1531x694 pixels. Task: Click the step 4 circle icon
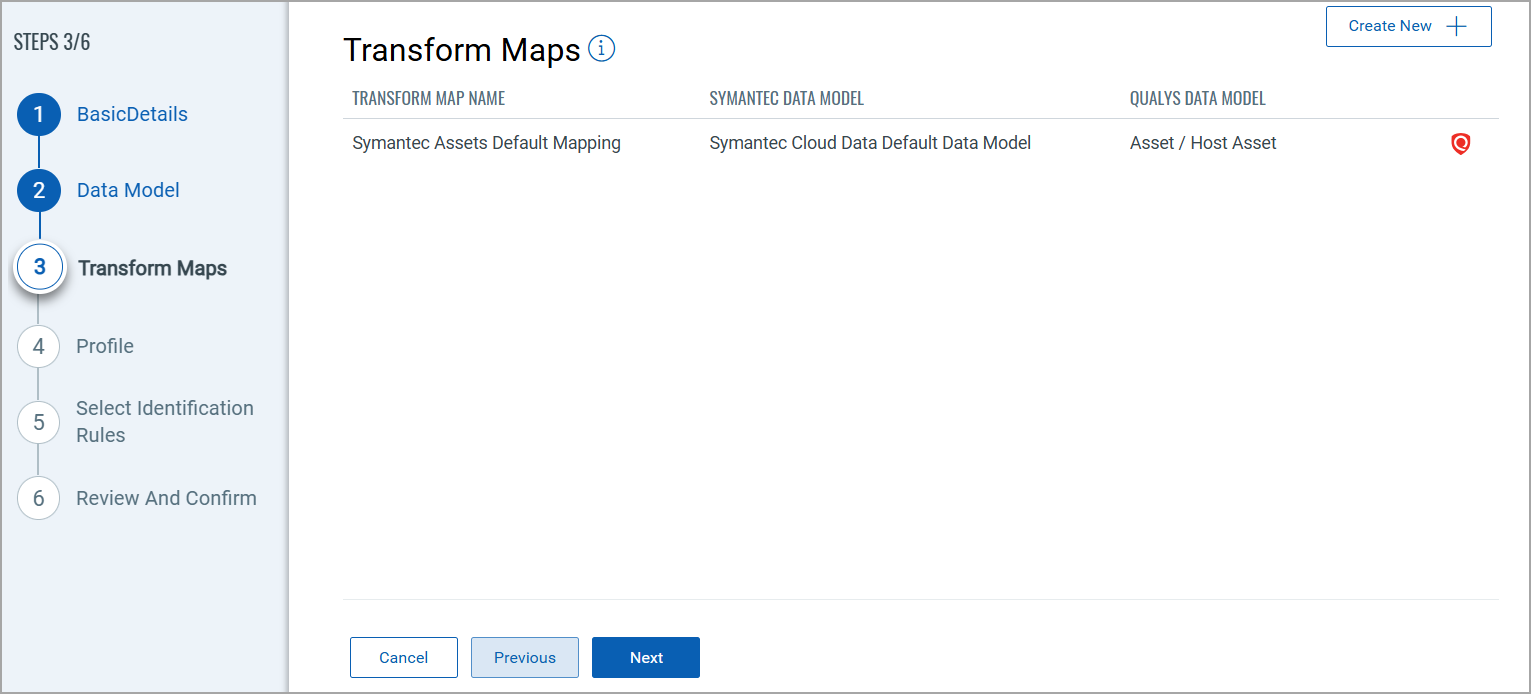tap(39, 347)
